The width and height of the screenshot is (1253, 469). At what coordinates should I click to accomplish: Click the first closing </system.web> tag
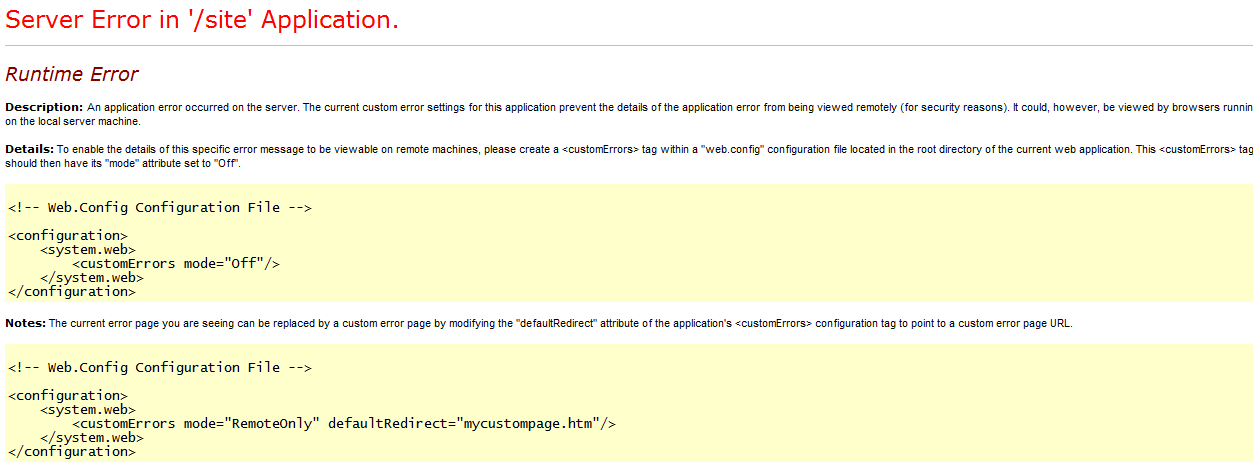pos(92,278)
